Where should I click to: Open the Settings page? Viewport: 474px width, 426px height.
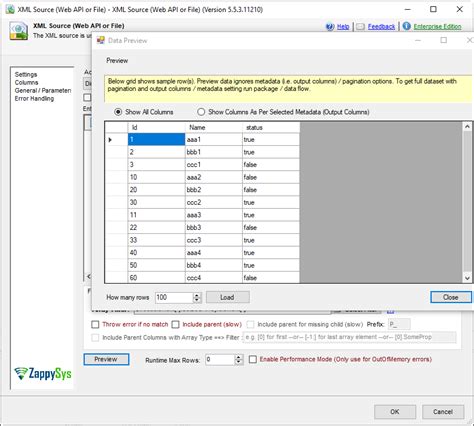pyautogui.click(x=26, y=74)
